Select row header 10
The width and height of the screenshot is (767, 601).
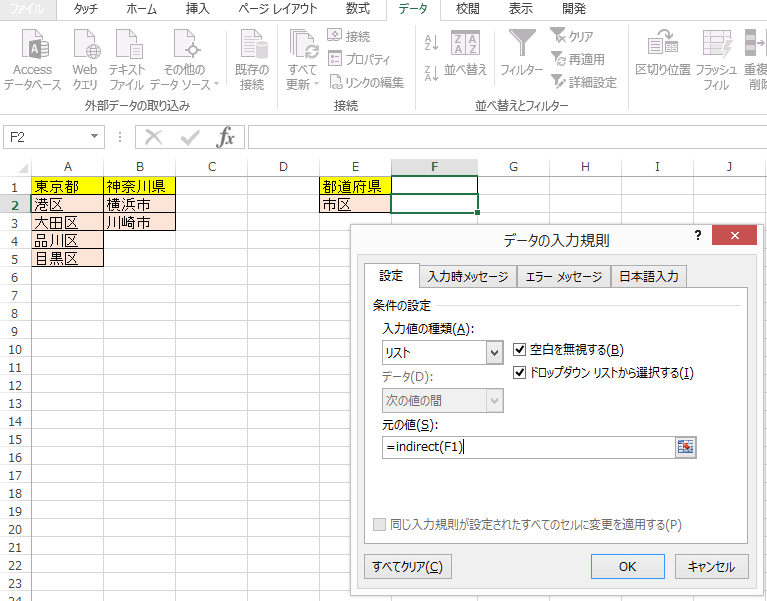tap(15, 350)
